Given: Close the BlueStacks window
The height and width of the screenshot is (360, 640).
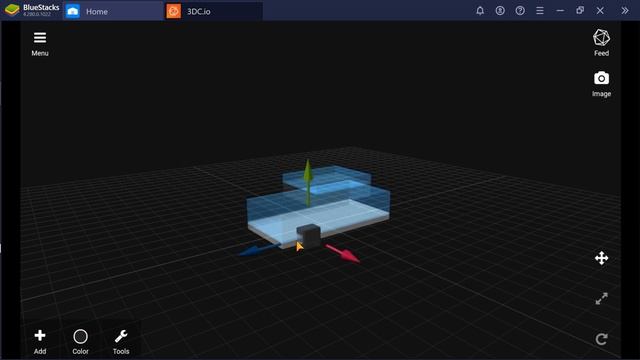Looking at the screenshot, I should click(x=600, y=11).
